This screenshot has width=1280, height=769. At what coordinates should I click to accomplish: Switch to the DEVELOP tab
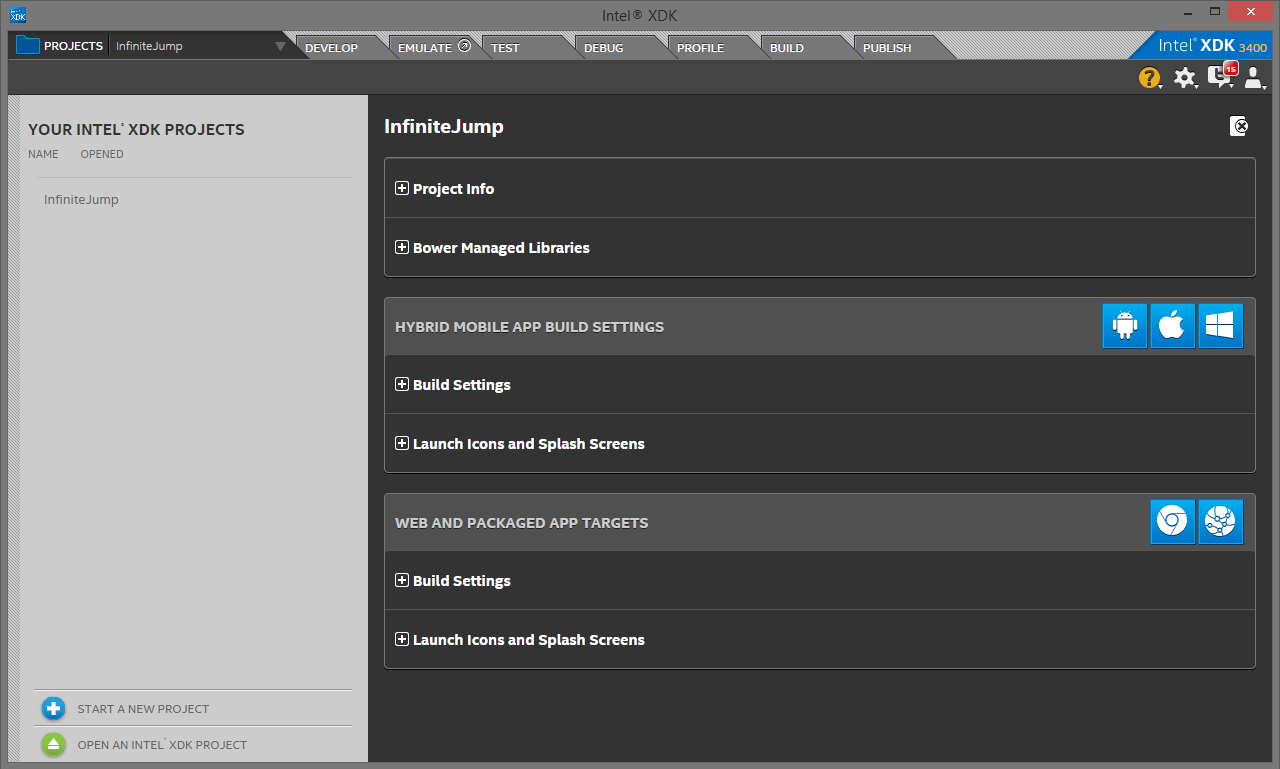coord(332,47)
